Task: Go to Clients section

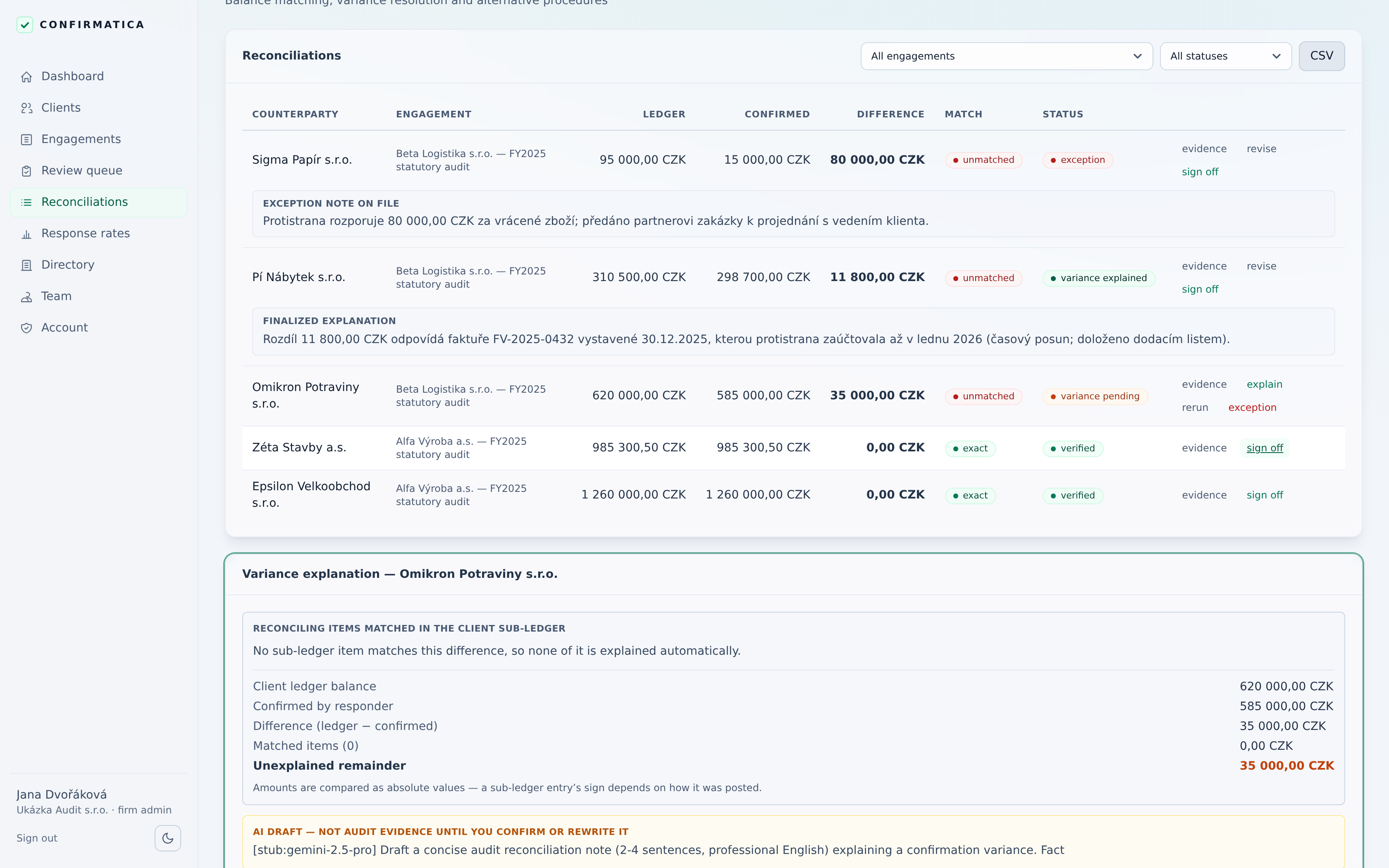Action: pos(99,108)
